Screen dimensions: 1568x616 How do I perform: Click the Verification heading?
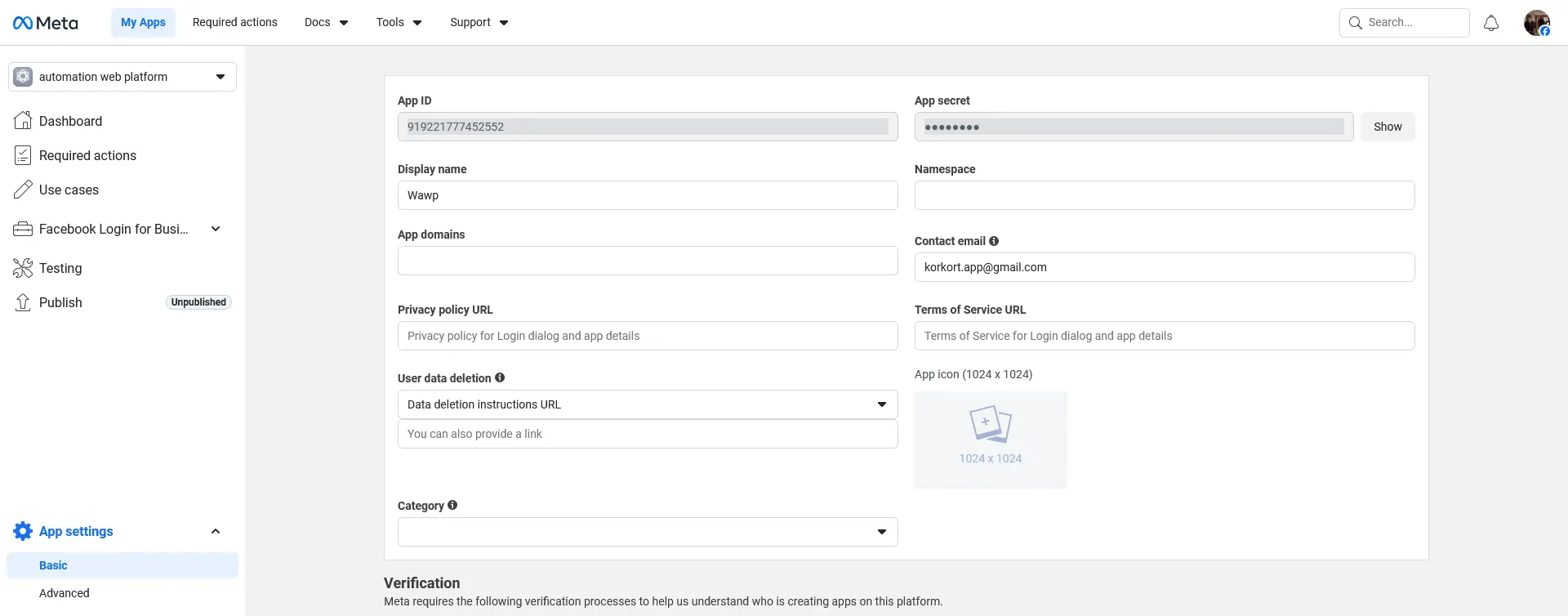tap(421, 583)
